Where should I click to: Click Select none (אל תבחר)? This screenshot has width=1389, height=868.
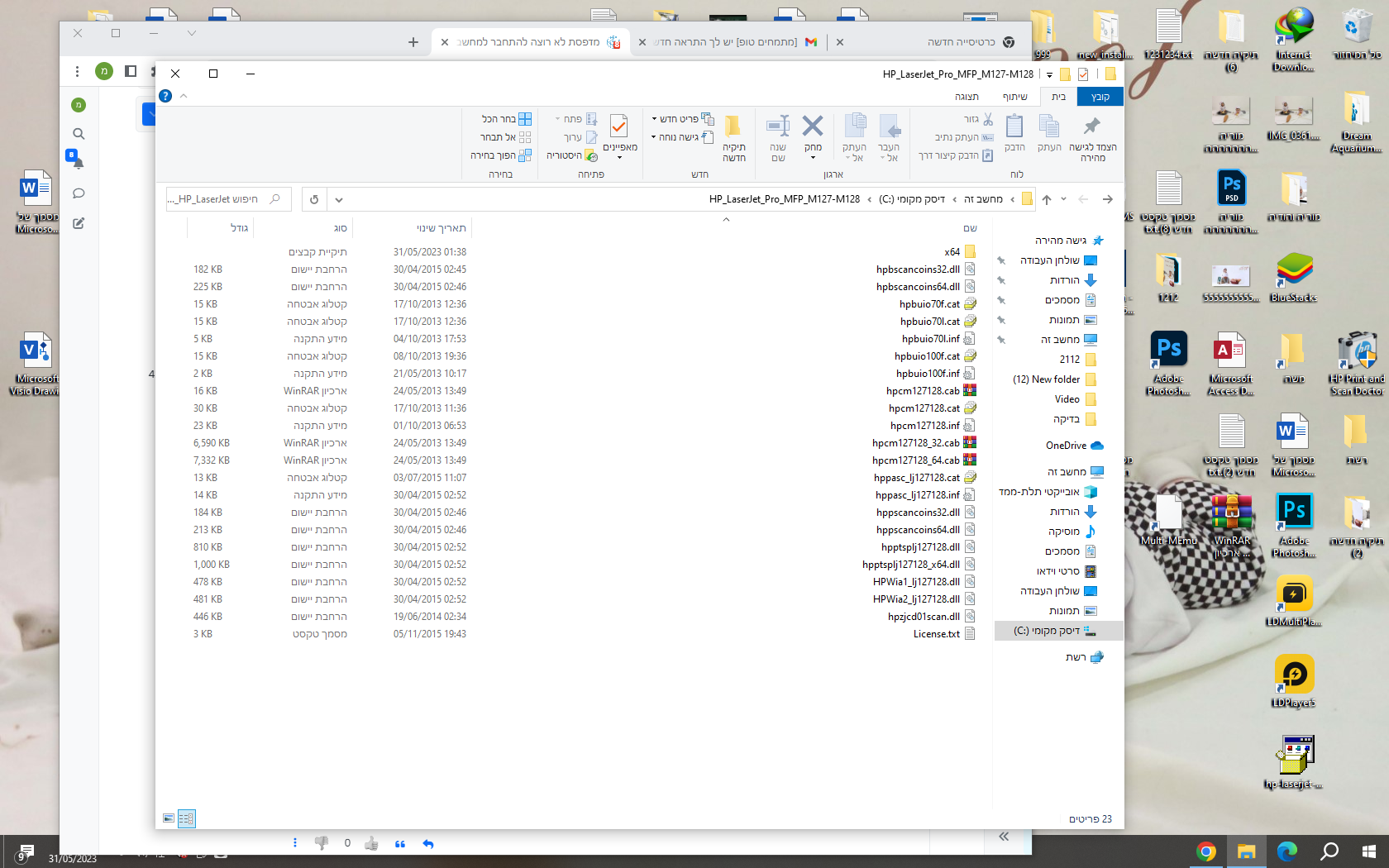506,137
